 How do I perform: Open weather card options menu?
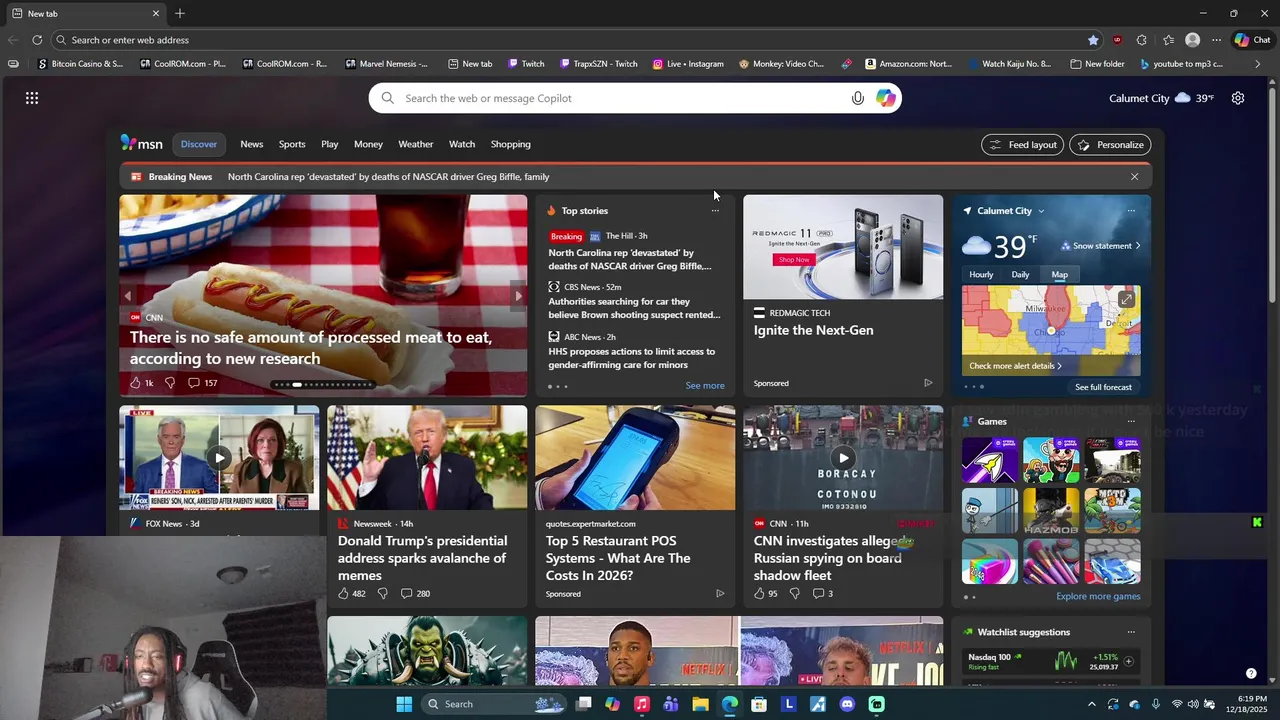pos(1131,211)
